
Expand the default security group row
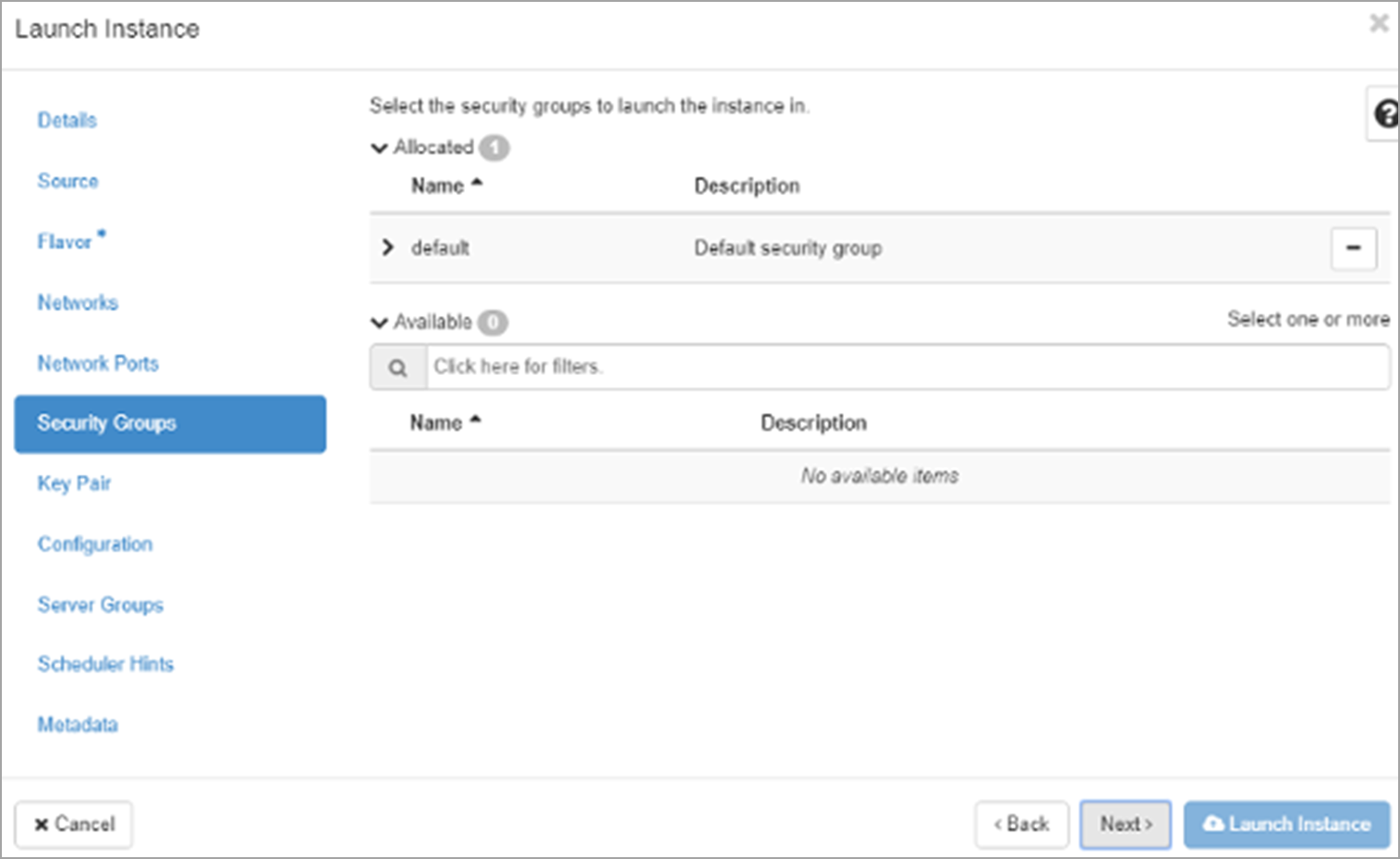click(x=388, y=248)
